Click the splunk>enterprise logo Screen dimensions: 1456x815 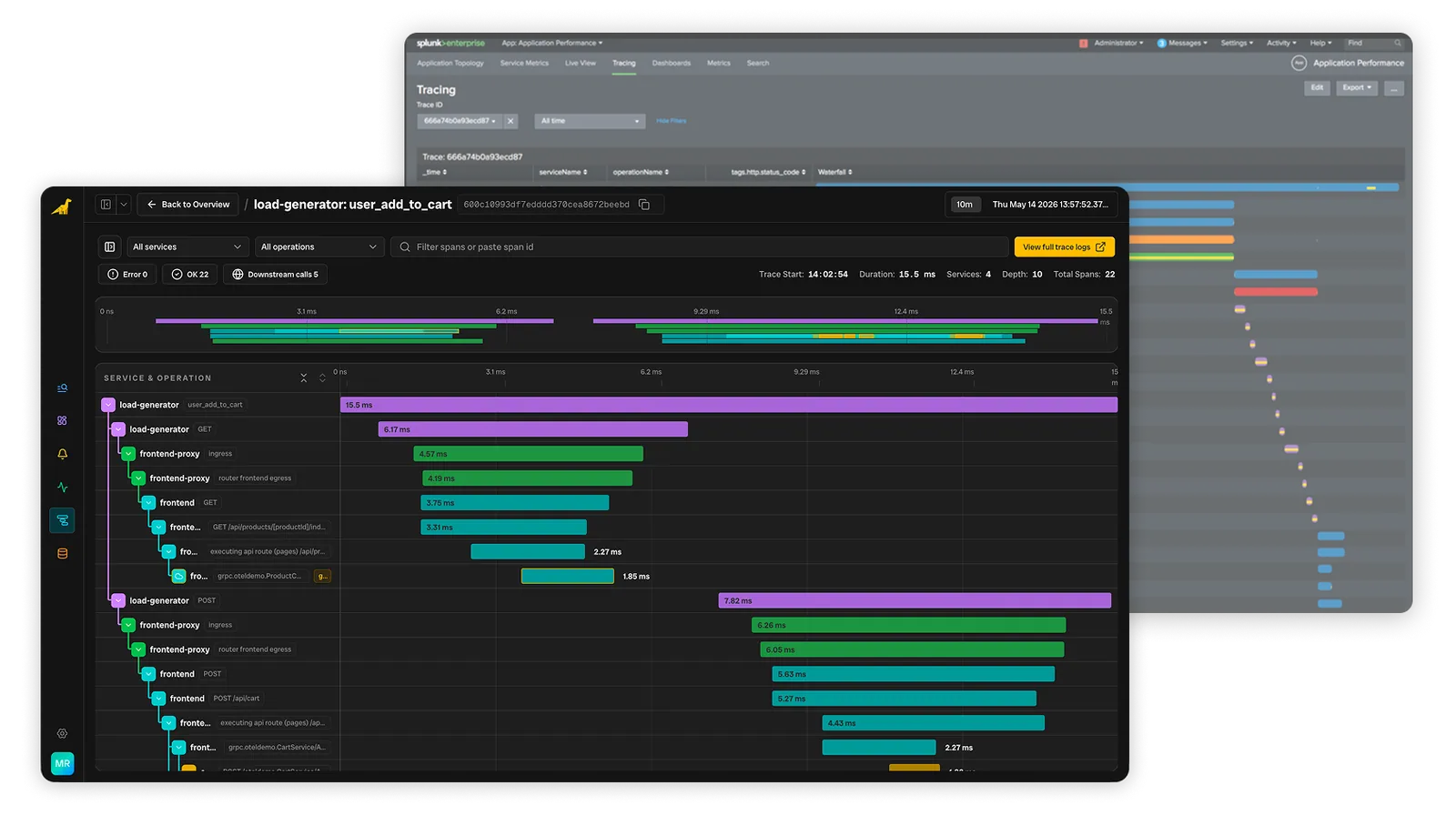[450, 43]
